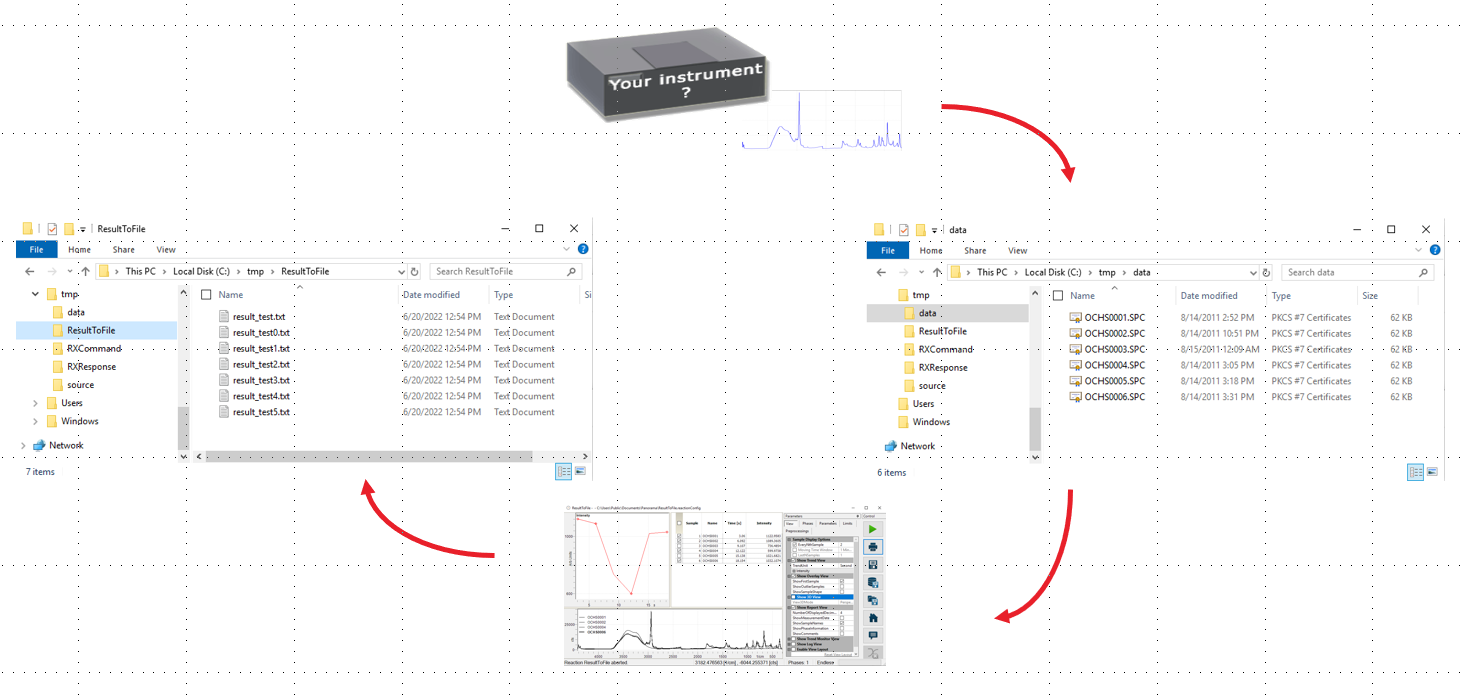Tick the select-all checkbox beside Name in data window
The width and height of the screenshot is (1465, 696).
click(x=1058, y=296)
